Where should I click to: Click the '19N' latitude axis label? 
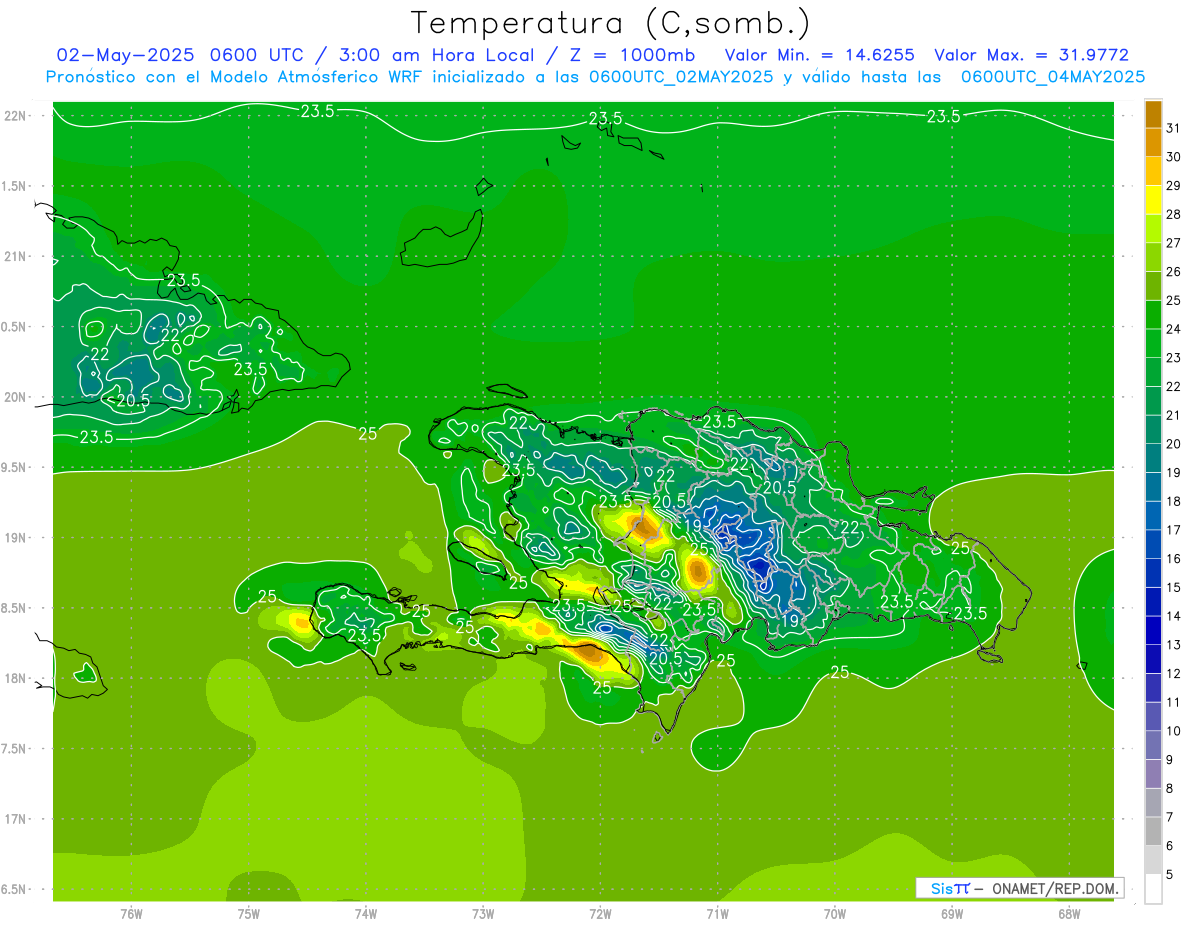tap(16, 538)
